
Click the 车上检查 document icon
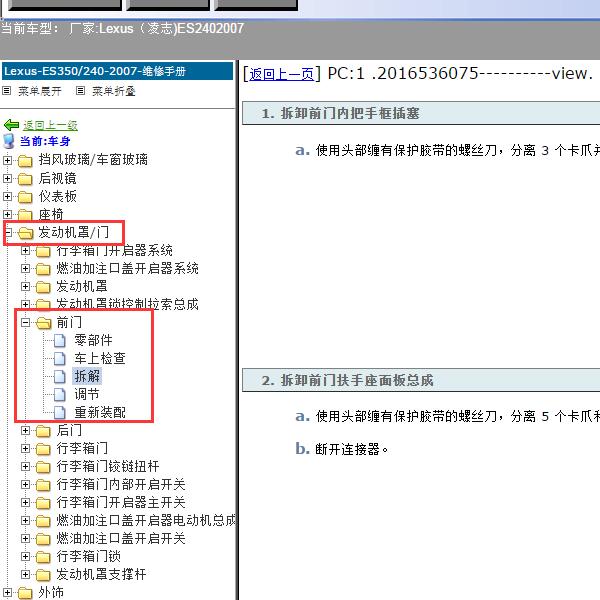[60, 358]
